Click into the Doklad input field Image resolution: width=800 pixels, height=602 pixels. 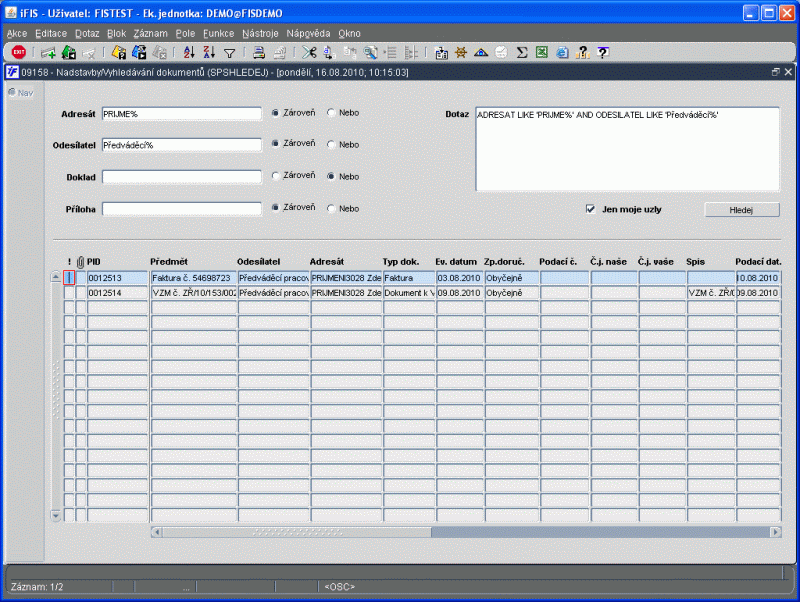pyautogui.click(x=182, y=177)
